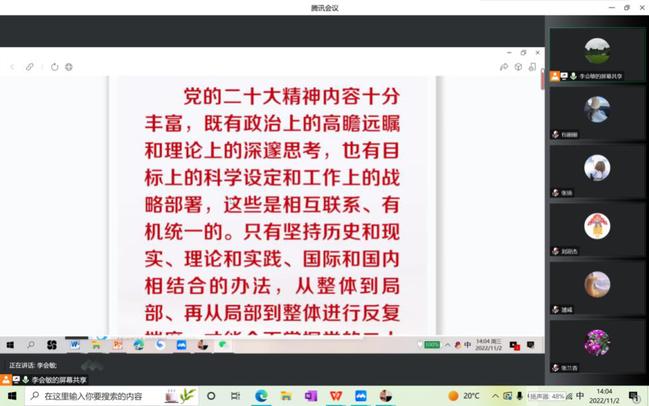Click the Windows search box on the taskbar

(100, 396)
